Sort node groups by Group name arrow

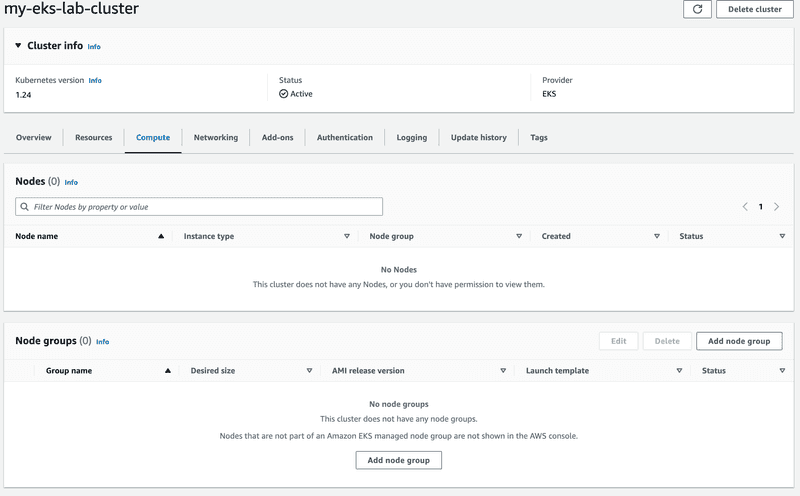(168, 371)
